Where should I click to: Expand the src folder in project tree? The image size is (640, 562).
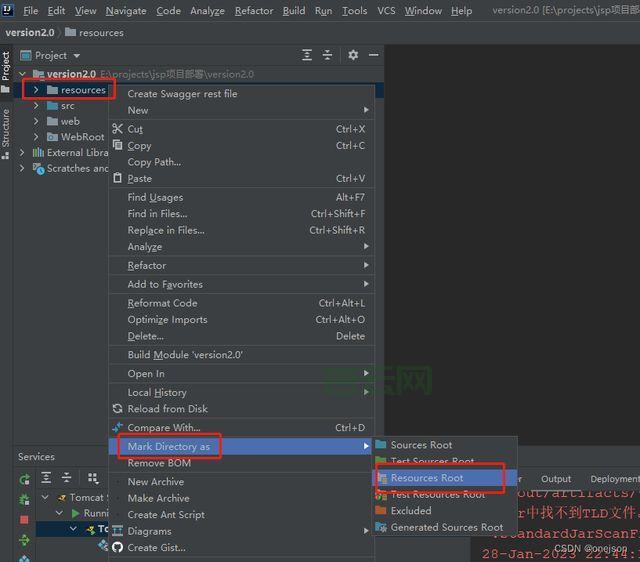point(36,106)
